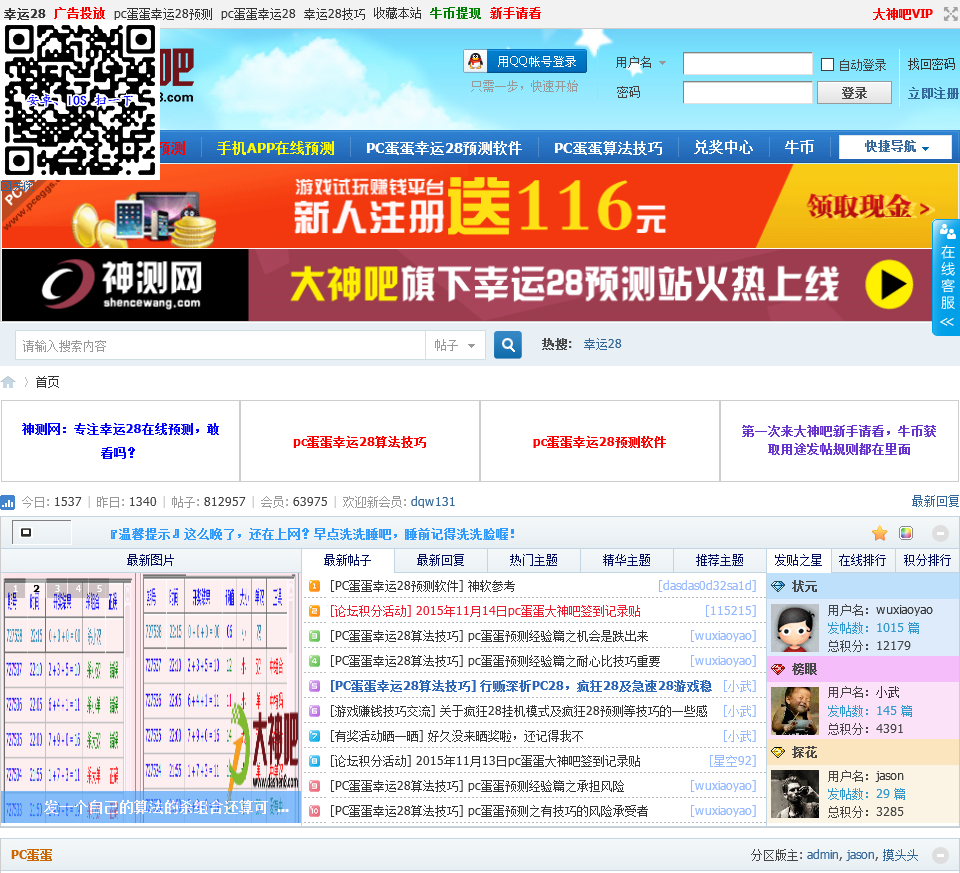Click the QQ account login button
The image size is (960, 873).
[x=525, y=61]
